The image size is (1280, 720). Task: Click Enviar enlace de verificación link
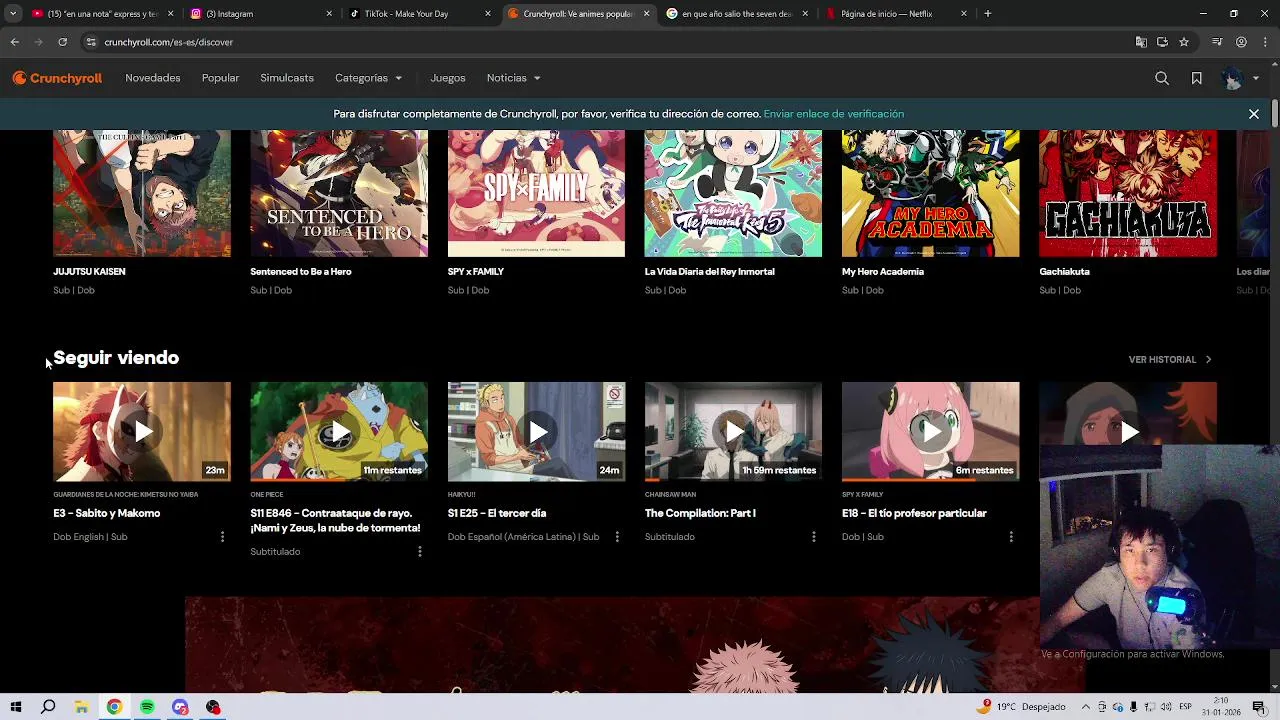[x=833, y=114]
